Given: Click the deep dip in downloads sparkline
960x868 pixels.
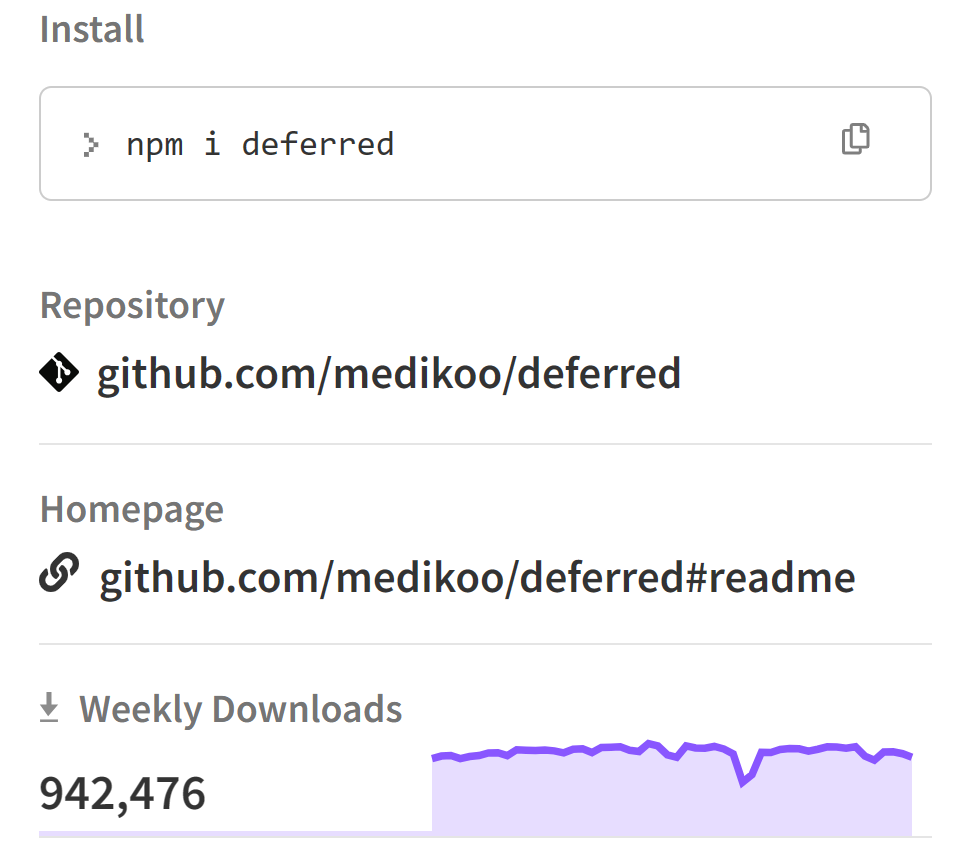Looking at the screenshot, I should click(743, 782).
